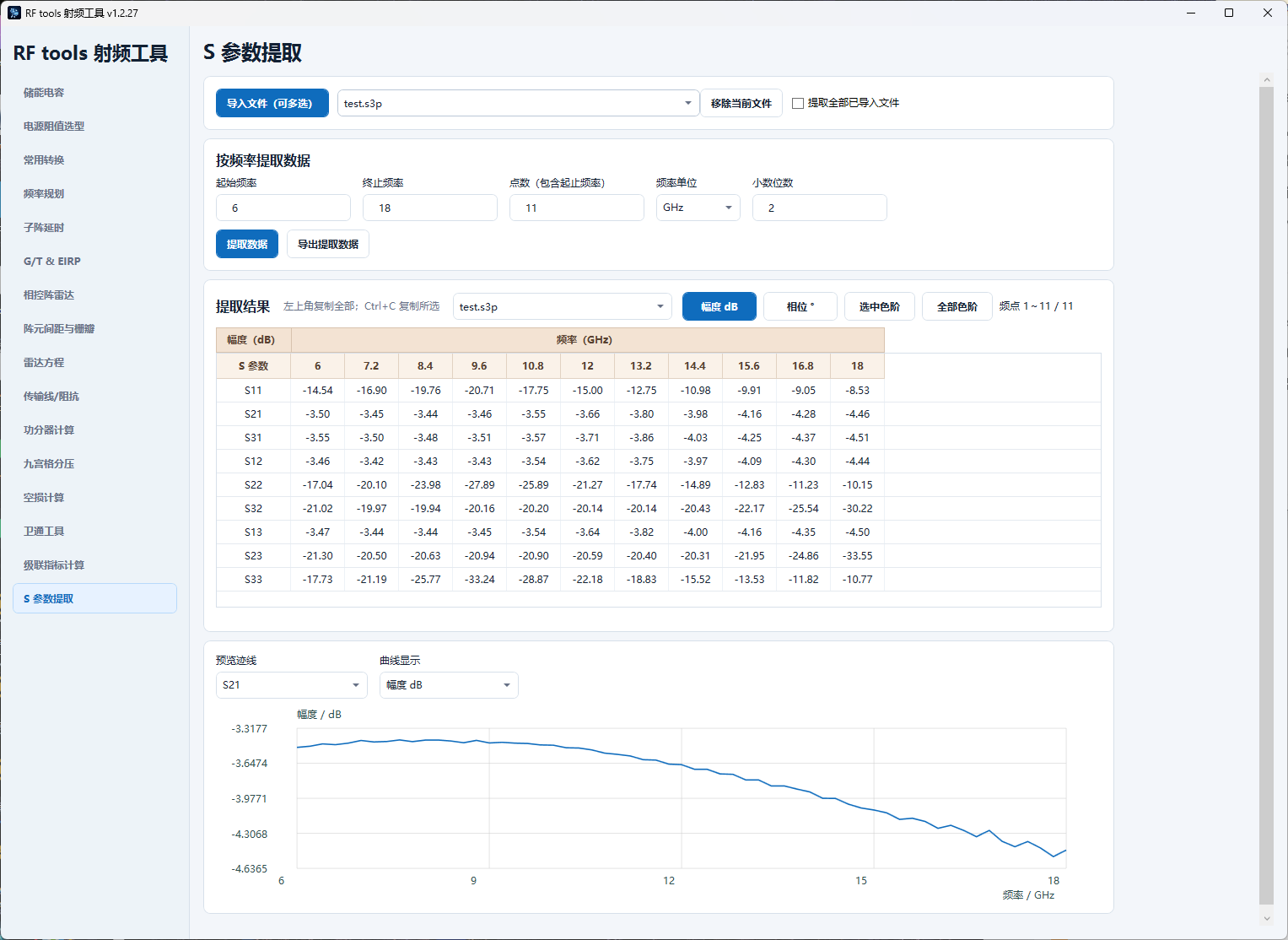The height and width of the screenshot is (940, 1288).
Task: Click the 导出提取数据 button
Action: [328, 244]
